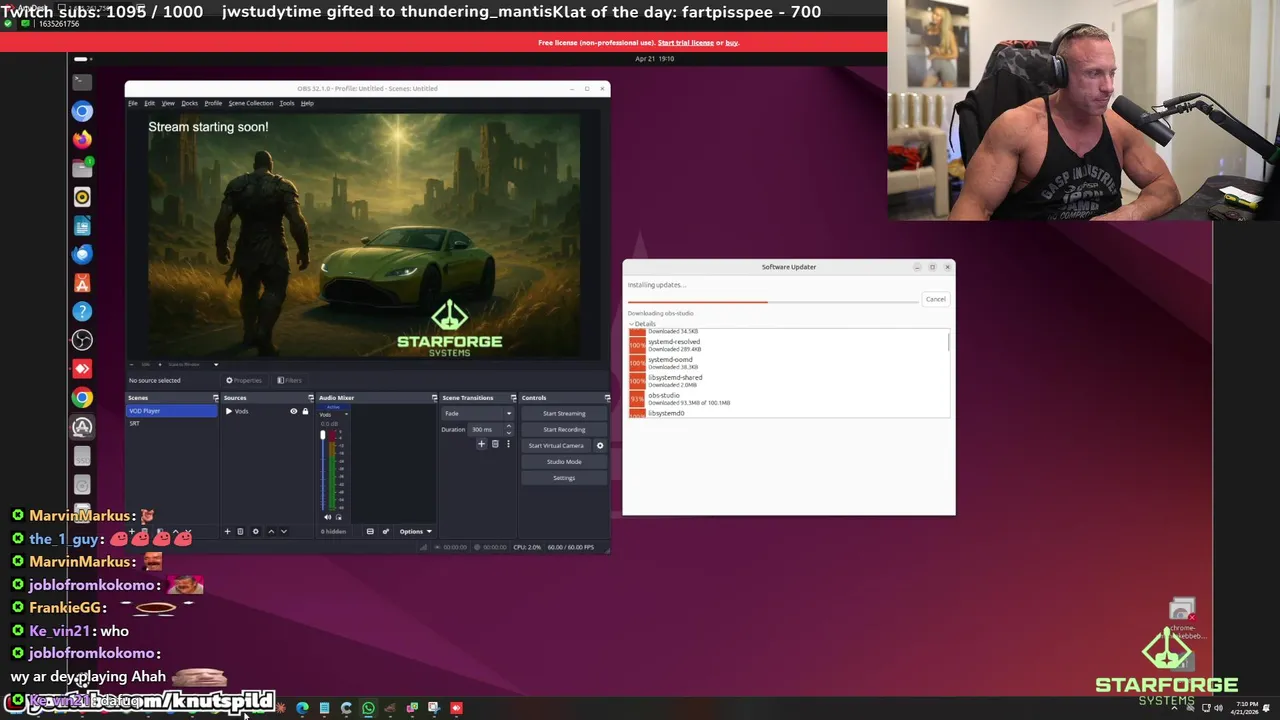Add a scene transition with plus icon
Viewport: 1280px width, 720px height.
pos(481,444)
